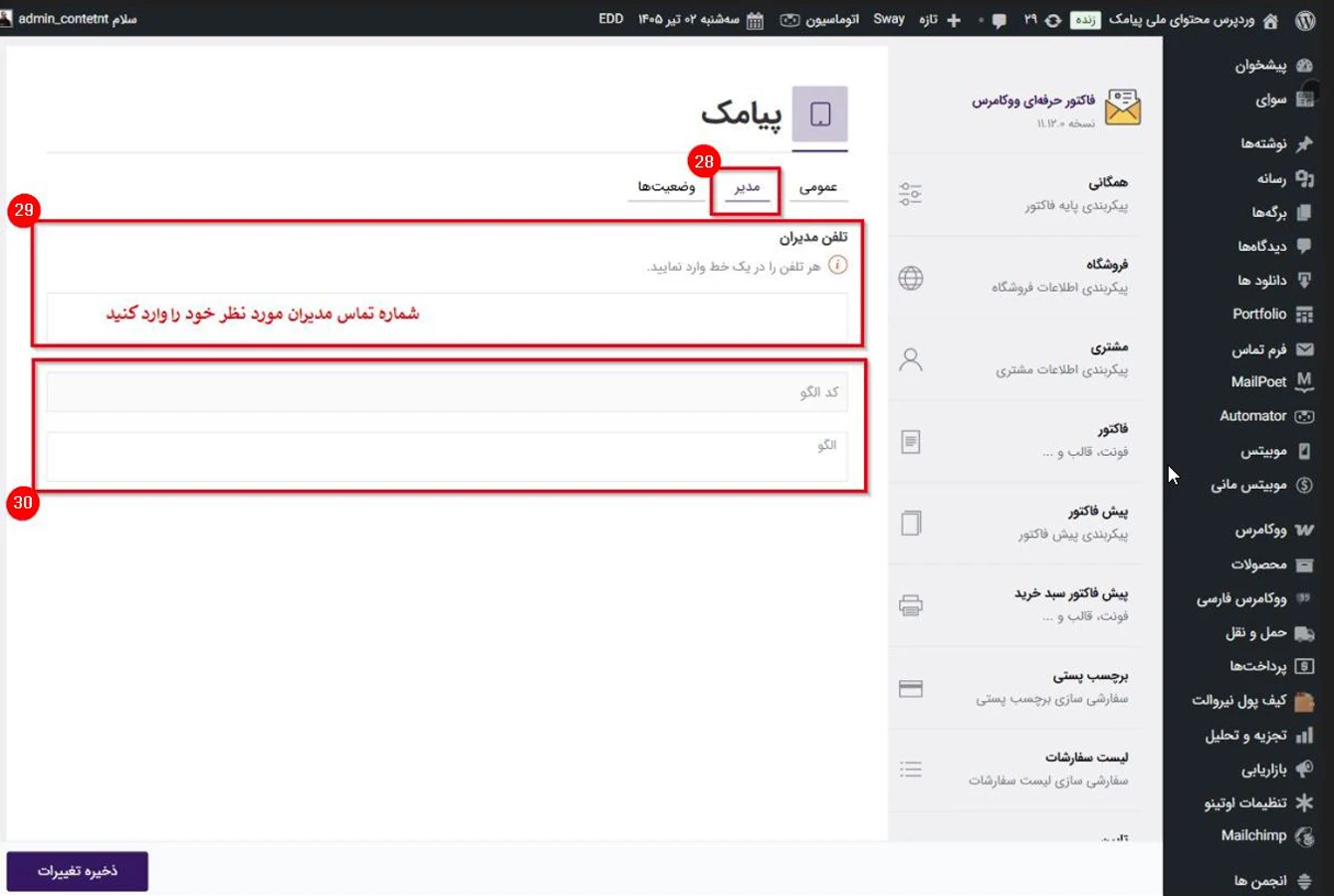Open فاکتور font and template settings

tap(1015, 441)
